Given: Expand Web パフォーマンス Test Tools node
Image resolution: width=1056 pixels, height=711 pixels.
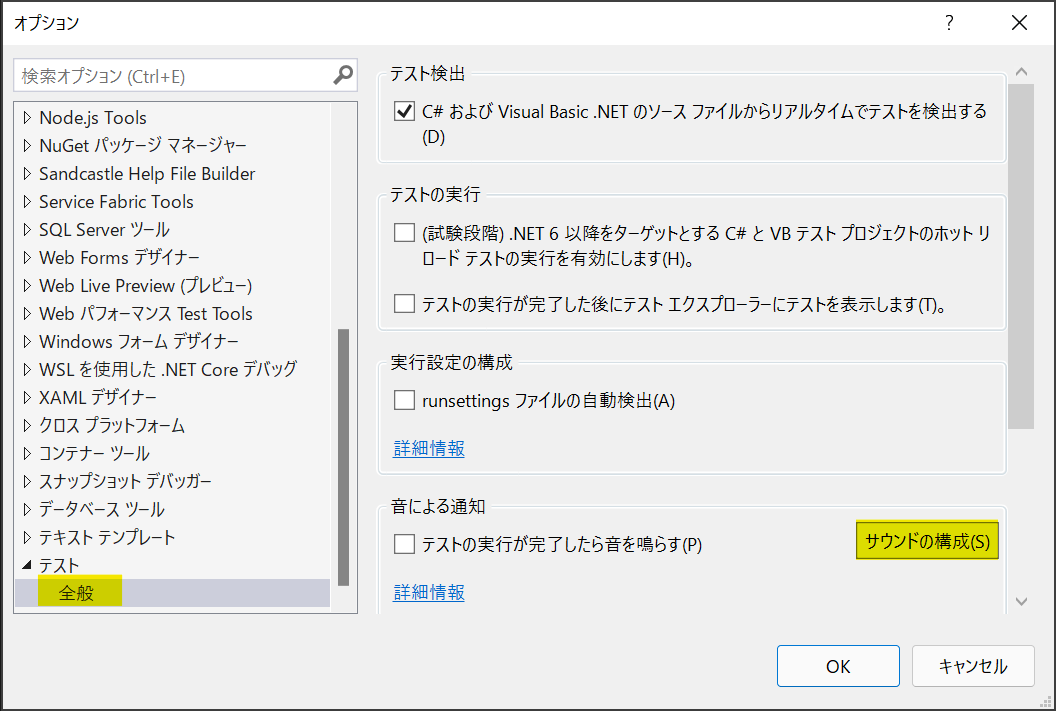Looking at the screenshot, I should [x=27, y=313].
